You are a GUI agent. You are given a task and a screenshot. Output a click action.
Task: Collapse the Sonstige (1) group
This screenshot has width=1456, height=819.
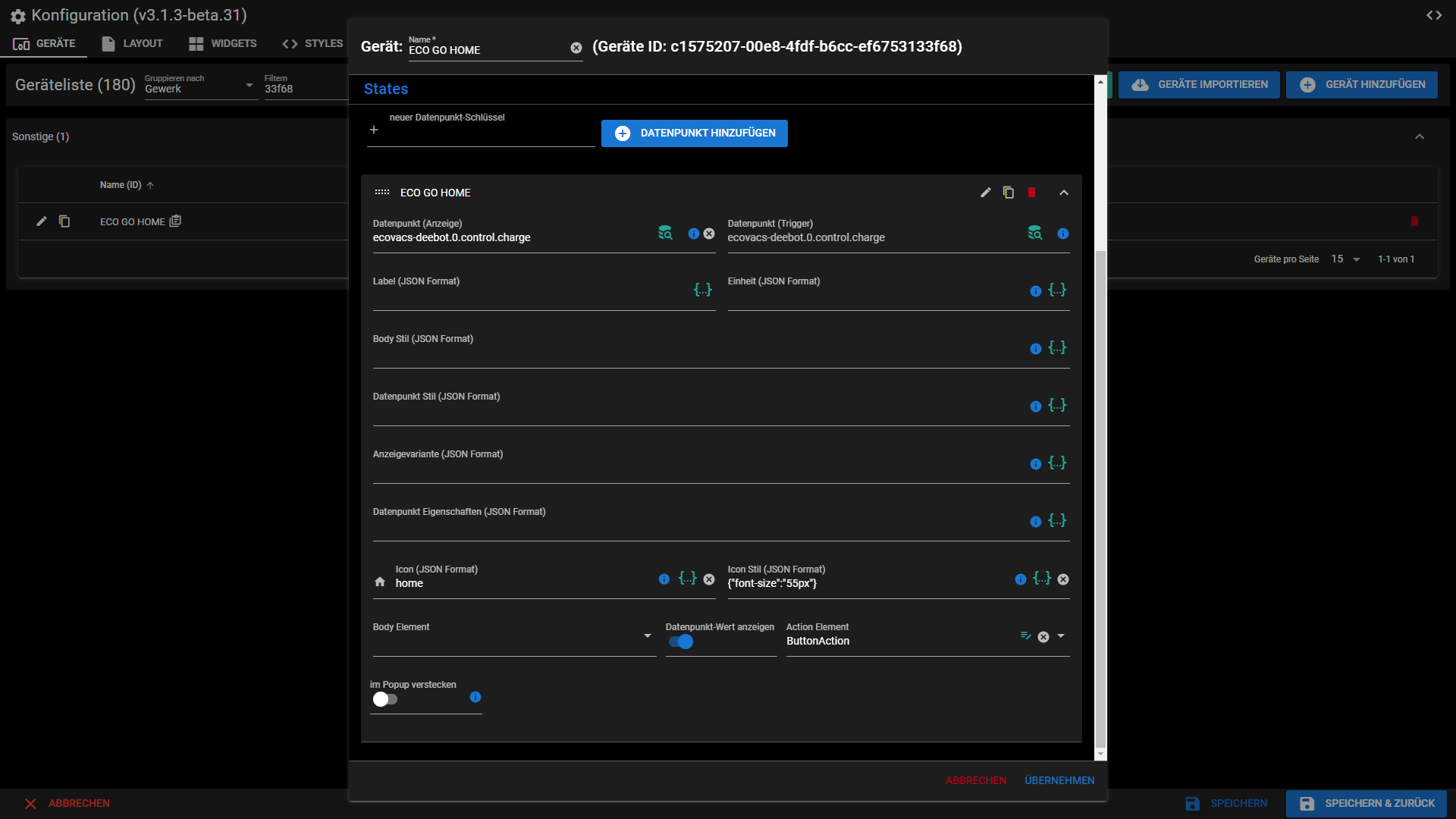[1420, 136]
